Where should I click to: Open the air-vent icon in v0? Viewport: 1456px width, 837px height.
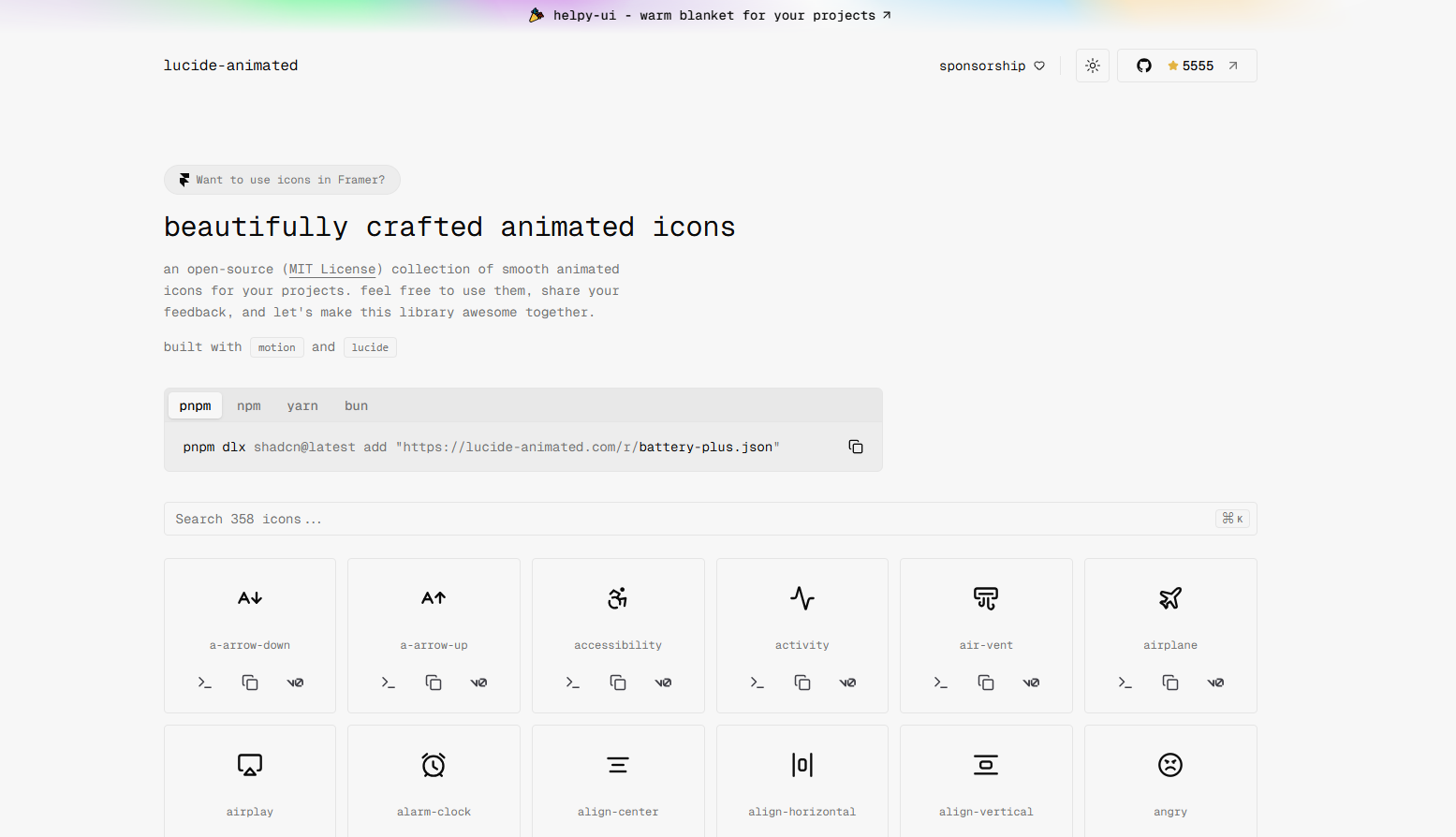point(1031,683)
